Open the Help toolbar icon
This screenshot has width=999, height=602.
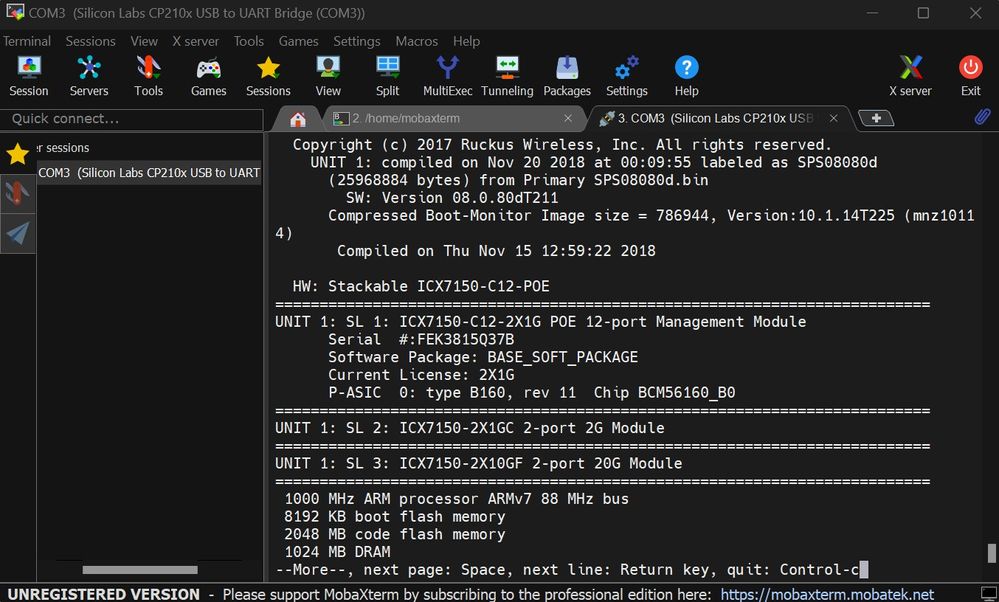(x=686, y=76)
